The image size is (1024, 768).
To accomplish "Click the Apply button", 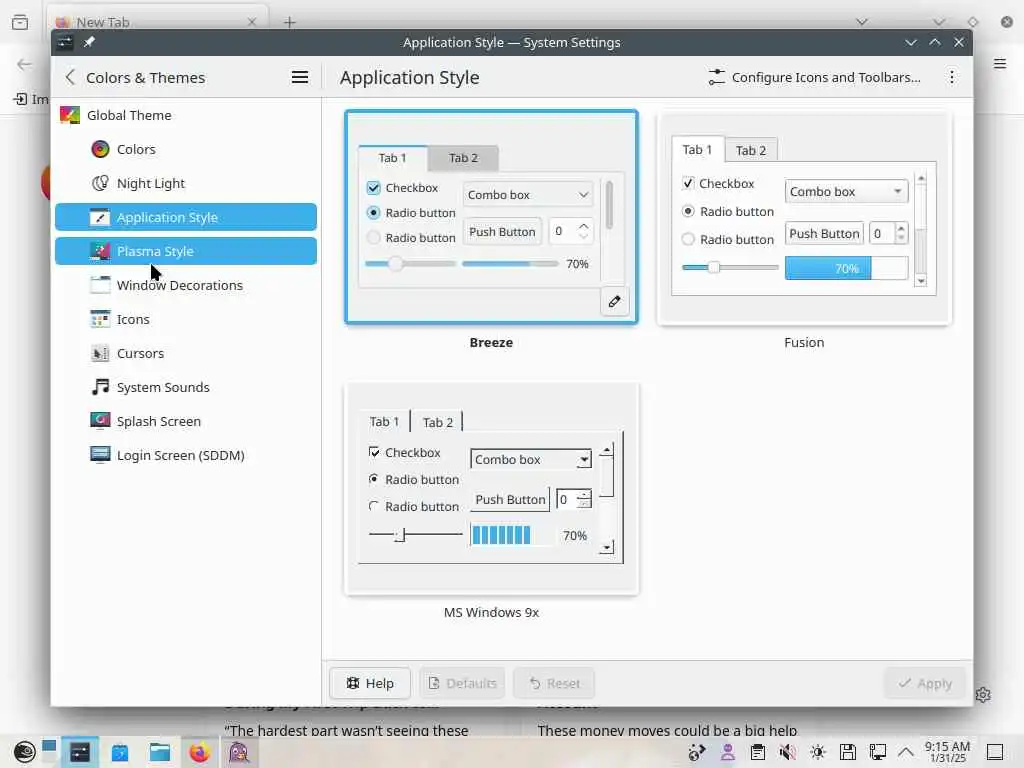I will coord(925,683).
